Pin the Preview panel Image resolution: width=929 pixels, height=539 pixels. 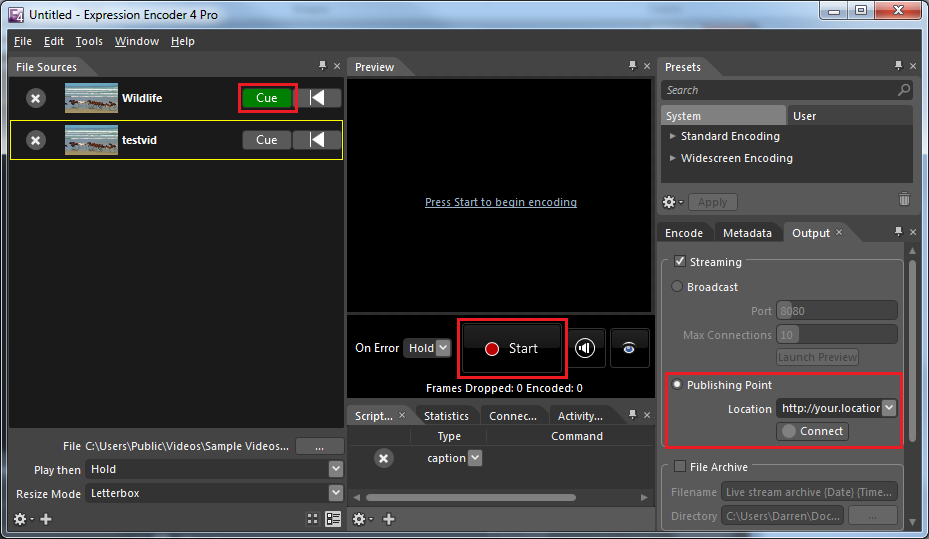click(x=632, y=66)
